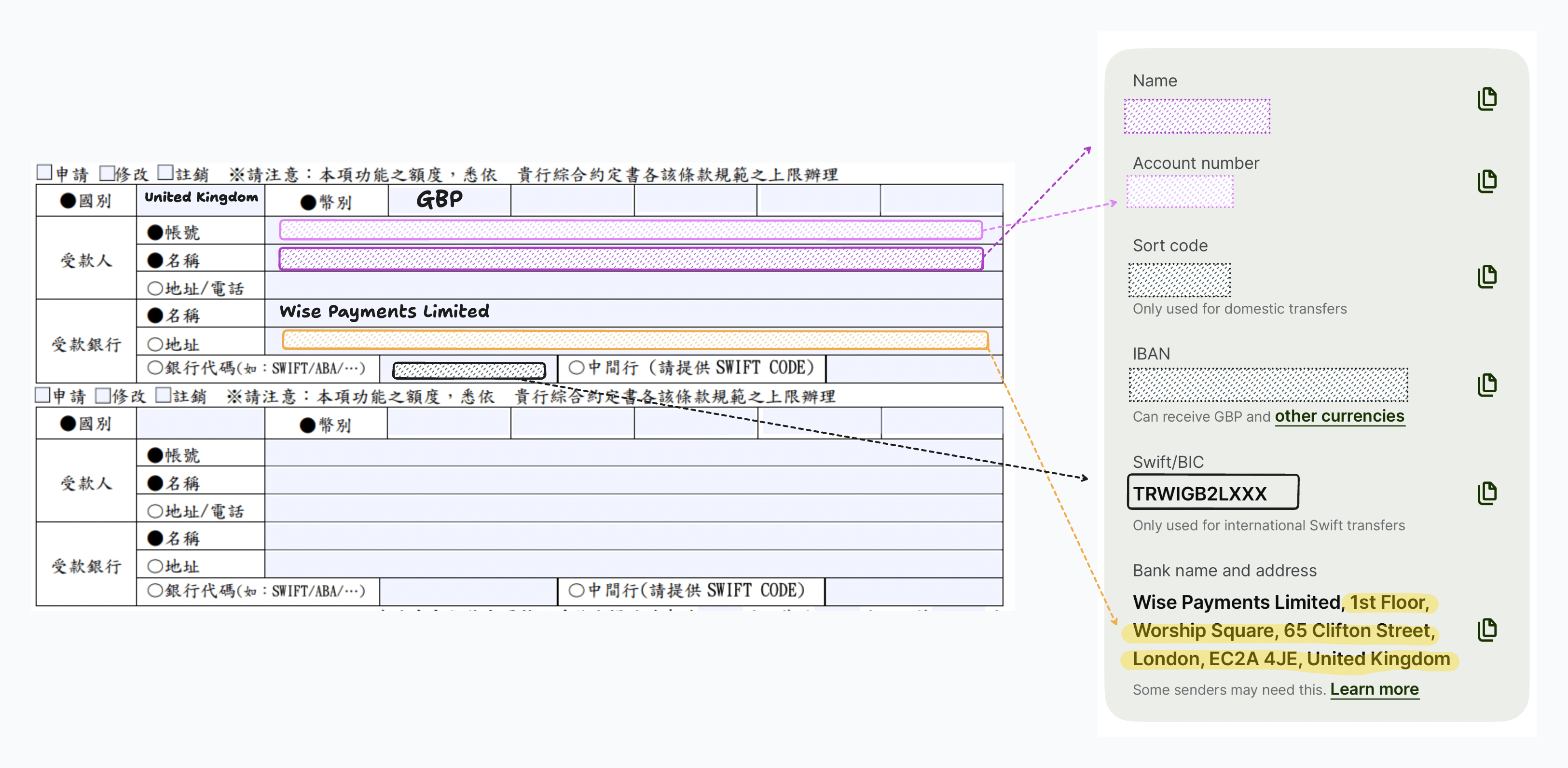This screenshot has width=1568, height=768.
Task: Click the upper form's 受款人 地址/電話 field
Action: (x=633, y=286)
